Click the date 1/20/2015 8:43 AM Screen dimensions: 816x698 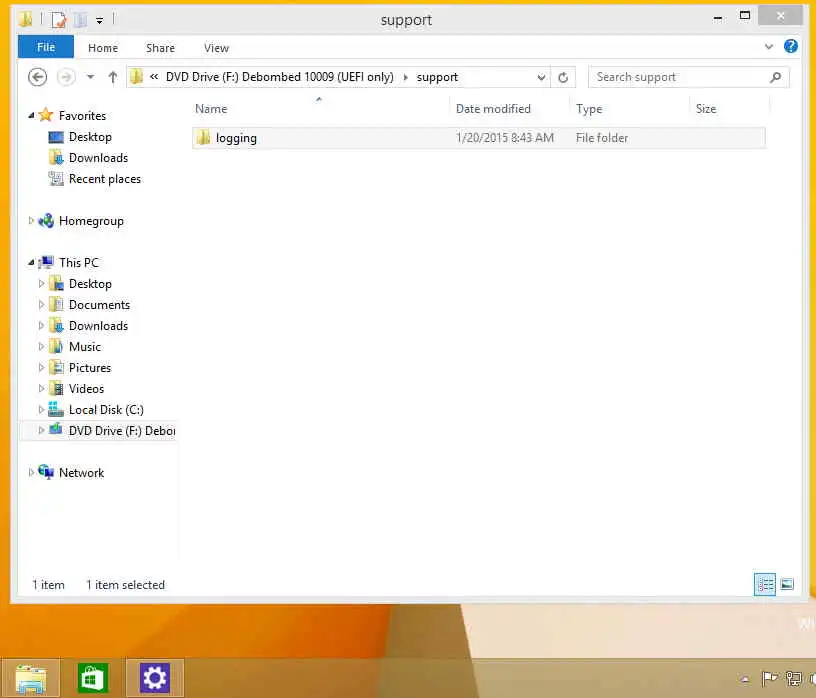(505, 138)
